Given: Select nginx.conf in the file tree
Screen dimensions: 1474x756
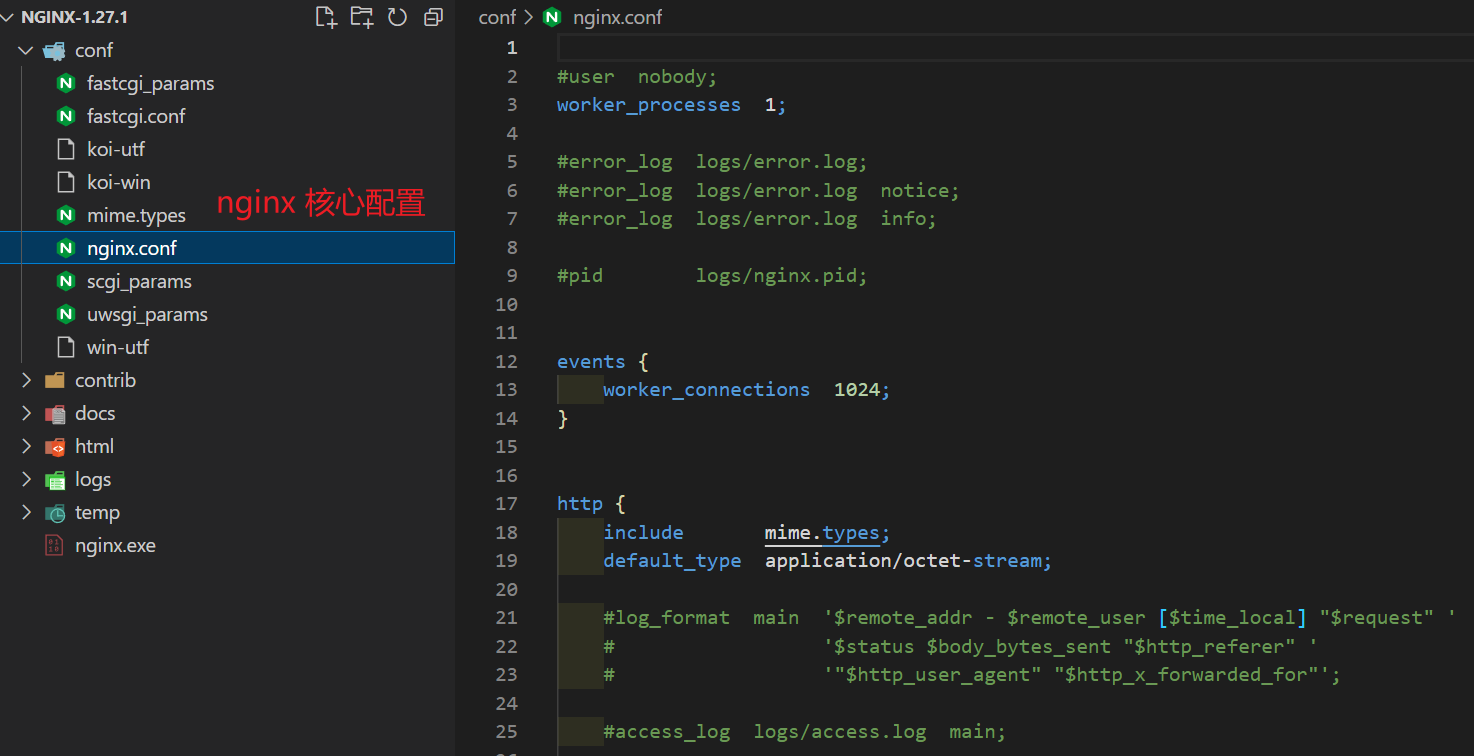Looking at the screenshot, I should 132,248.
